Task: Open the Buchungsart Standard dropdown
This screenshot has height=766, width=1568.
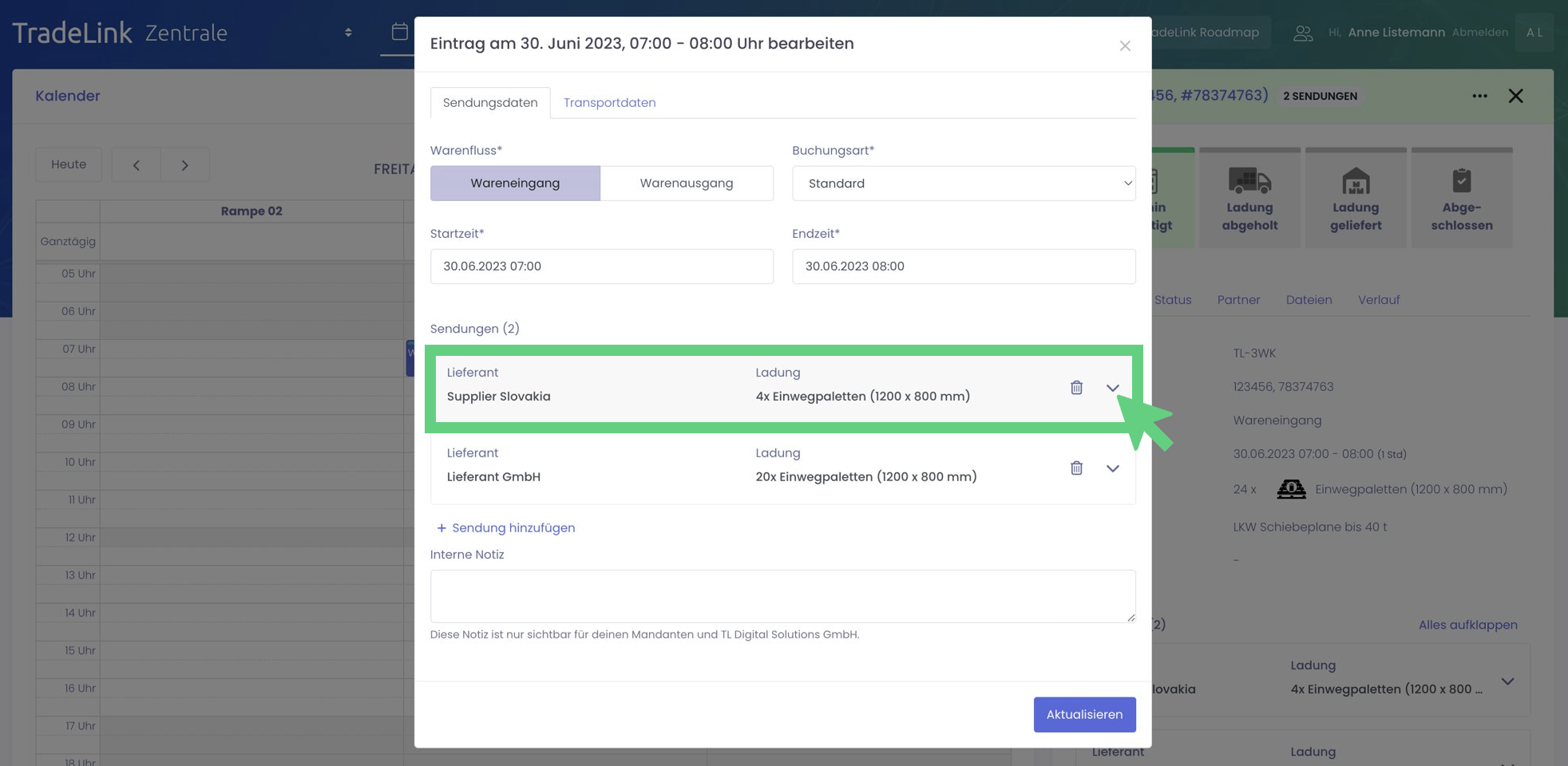Action: [x=963, y=184]
